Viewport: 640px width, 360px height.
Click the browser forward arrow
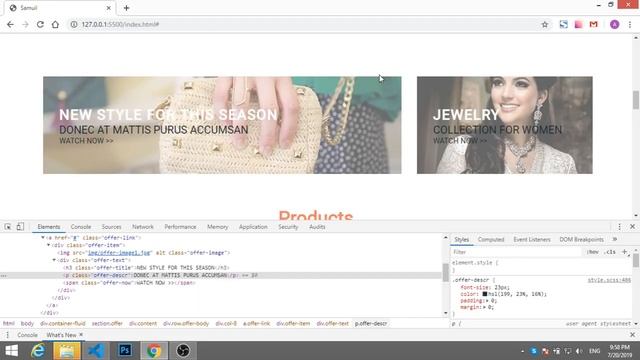click(25, 24)
